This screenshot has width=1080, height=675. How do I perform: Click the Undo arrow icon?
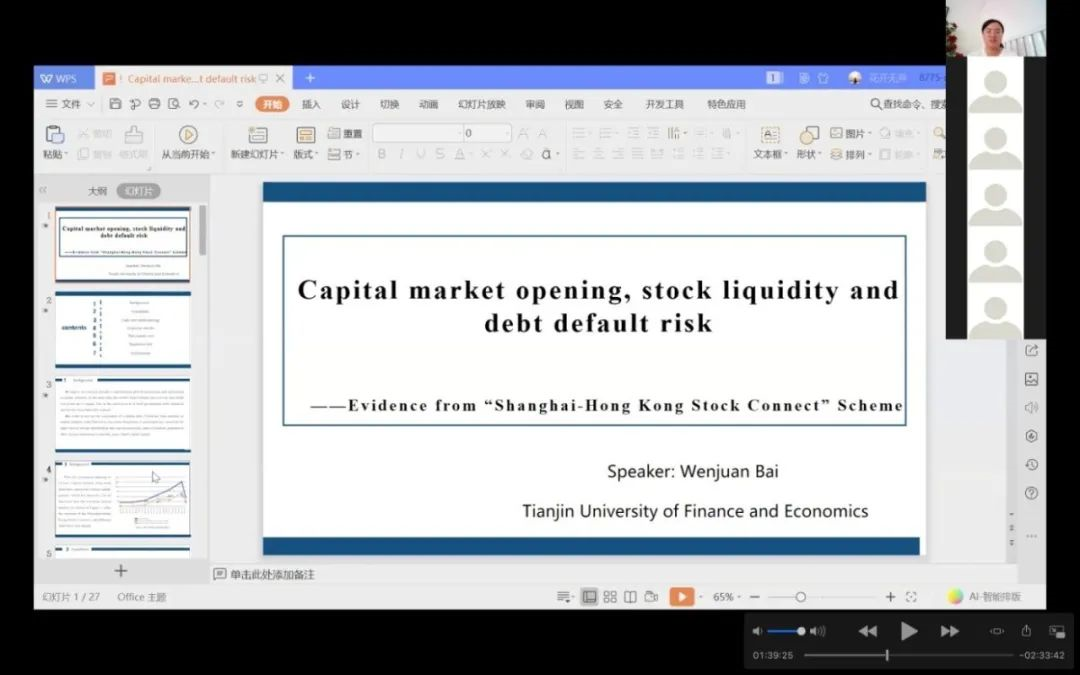point(194,104)
